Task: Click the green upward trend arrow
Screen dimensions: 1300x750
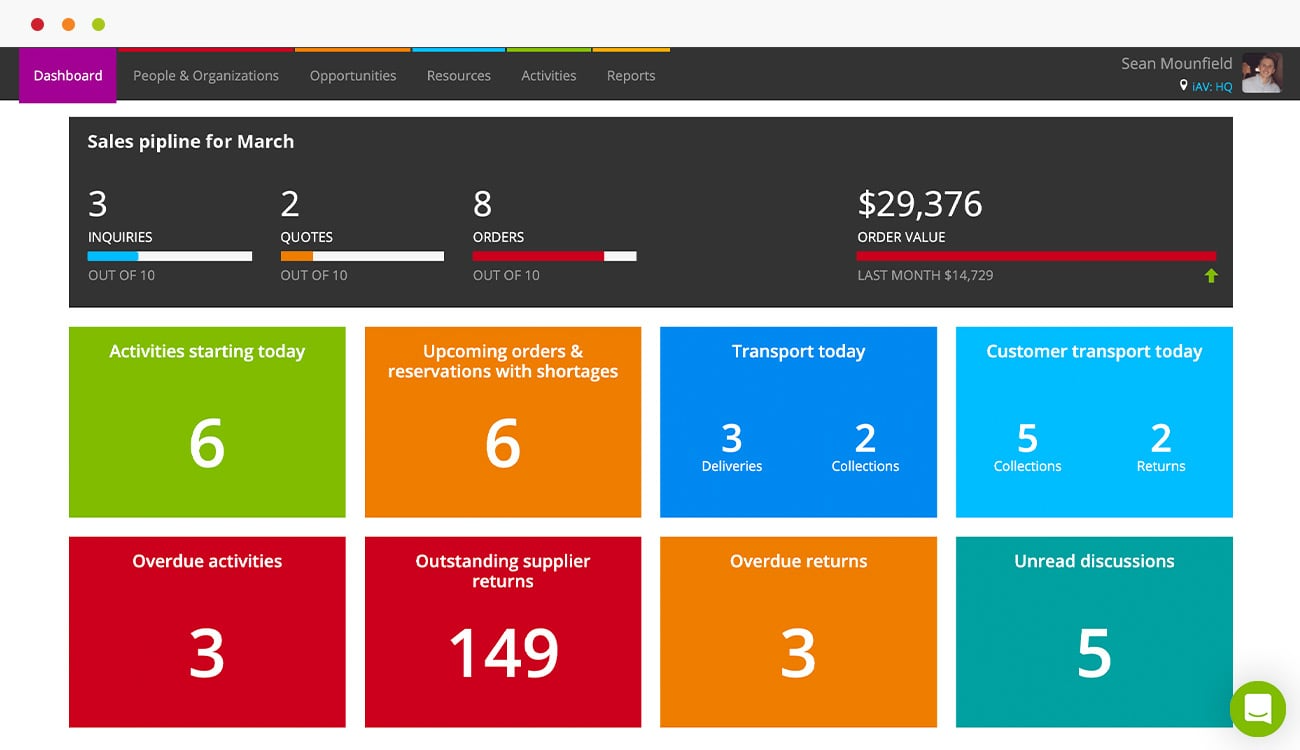Action: pos(1211,275)
